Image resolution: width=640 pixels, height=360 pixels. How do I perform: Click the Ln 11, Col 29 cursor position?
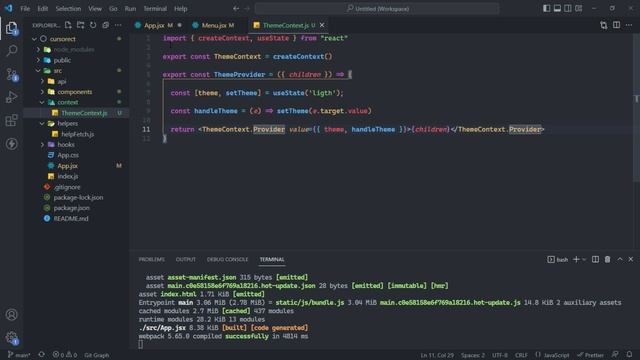tap(437, 355)
